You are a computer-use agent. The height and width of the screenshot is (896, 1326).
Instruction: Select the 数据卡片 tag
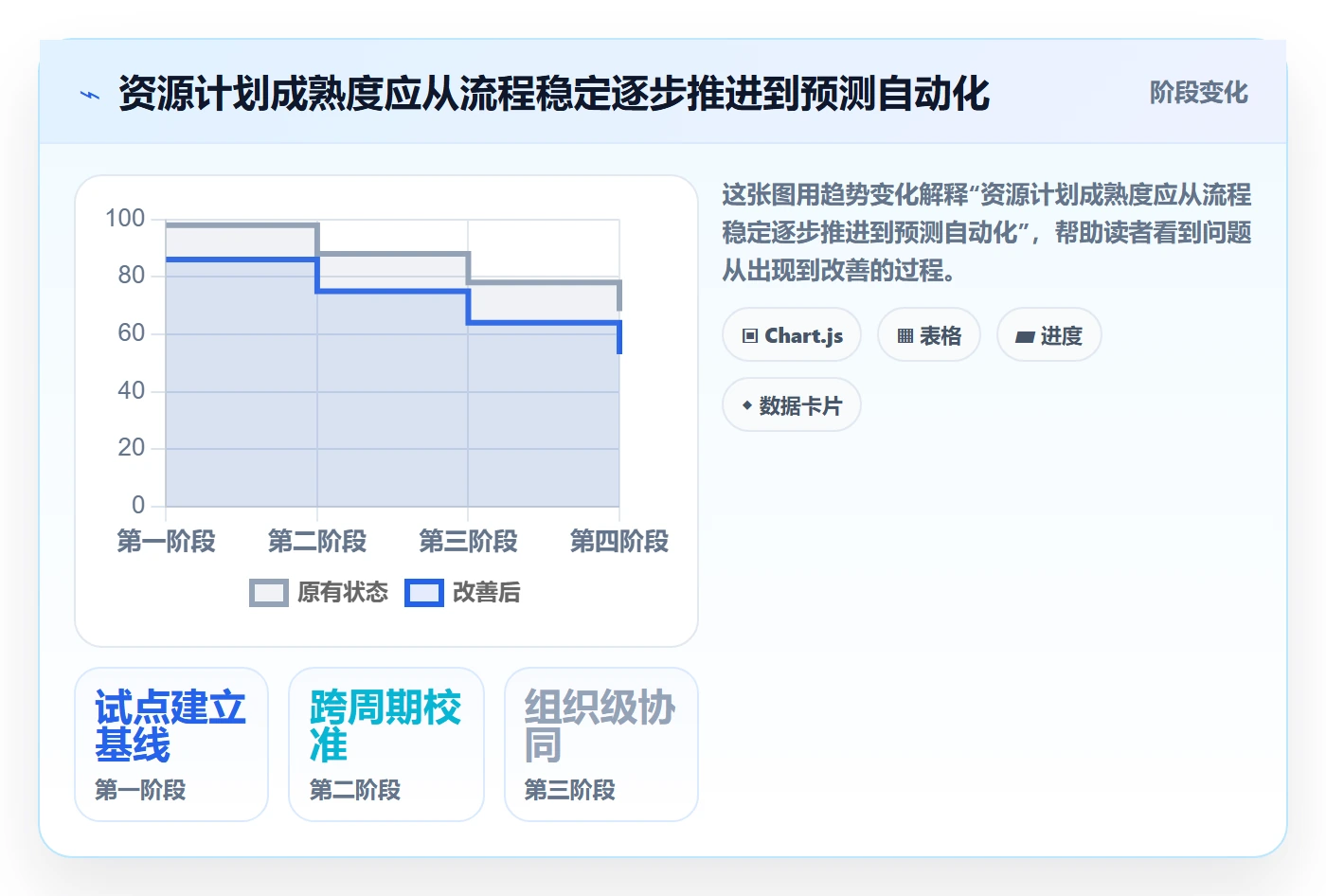click(792, 405)
